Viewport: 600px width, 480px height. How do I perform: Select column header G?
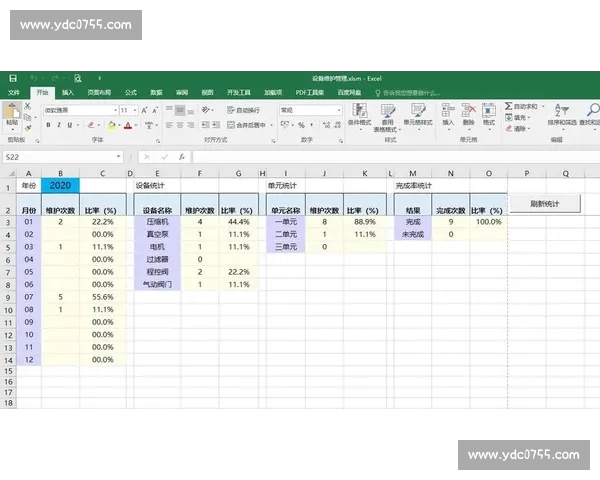[238, 174]
